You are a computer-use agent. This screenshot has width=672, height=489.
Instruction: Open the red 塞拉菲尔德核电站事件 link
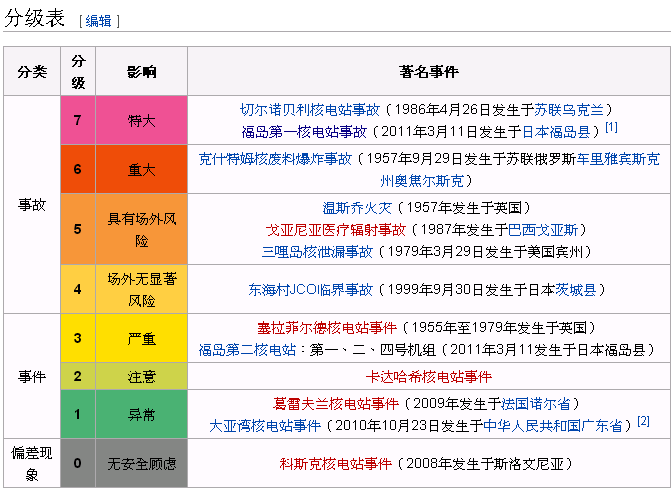pos(327,328)
